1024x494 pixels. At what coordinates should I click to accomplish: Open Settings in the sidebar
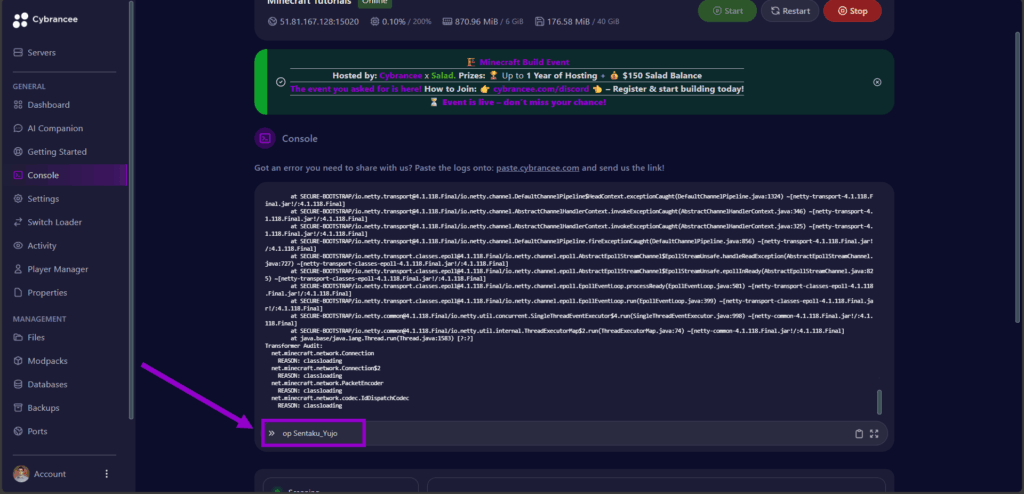[x=43, y=199]
